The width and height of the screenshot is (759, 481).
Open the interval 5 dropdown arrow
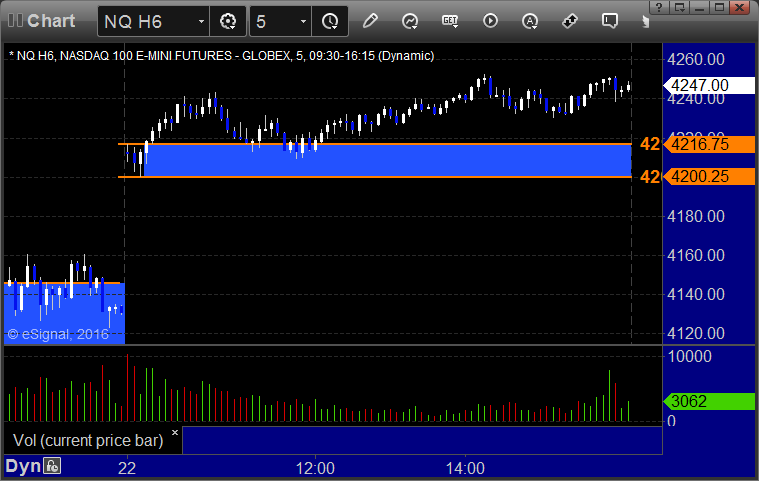pos(304,21)
